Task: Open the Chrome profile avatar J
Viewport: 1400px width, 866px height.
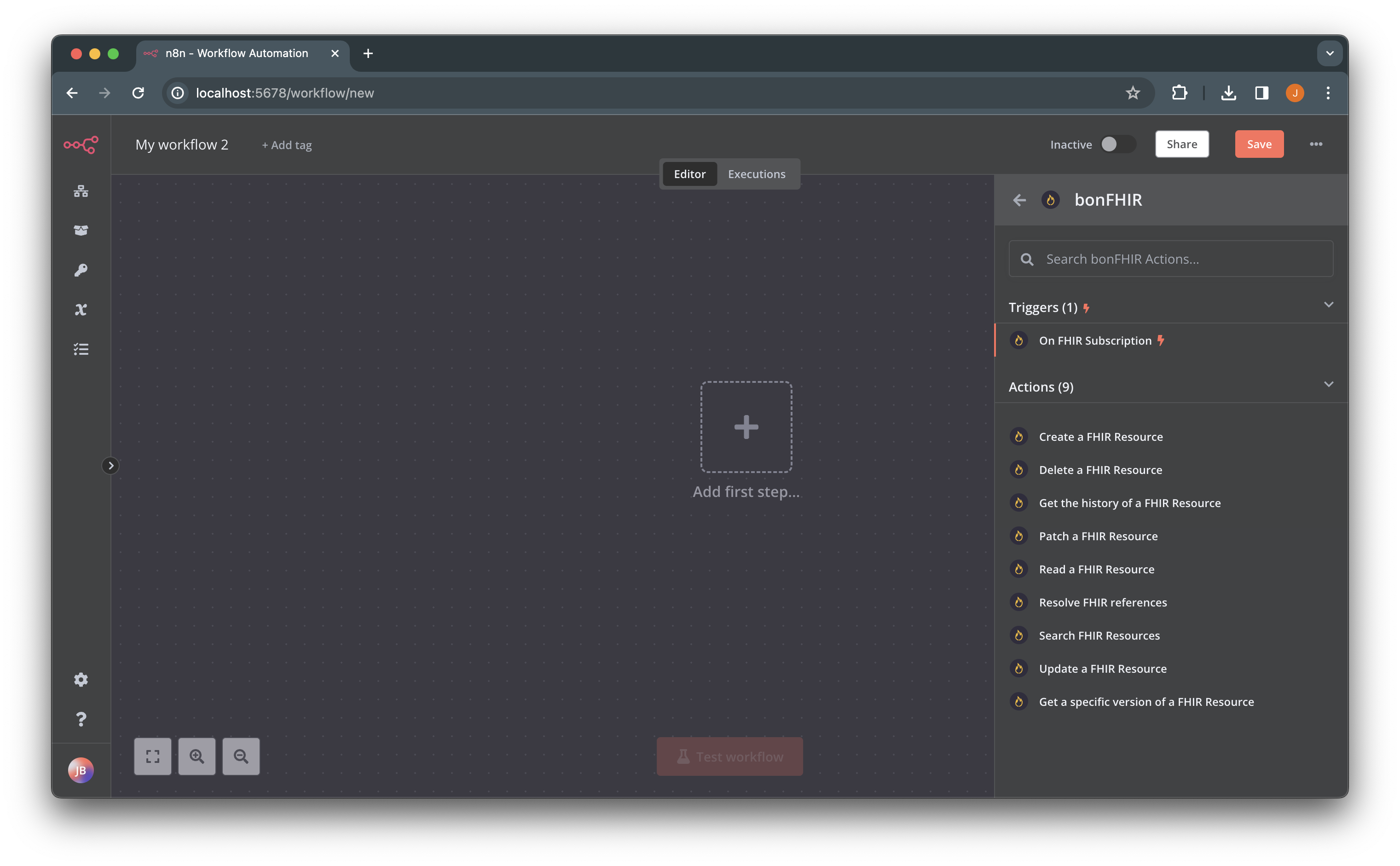Action: [x=1295, y=93]
